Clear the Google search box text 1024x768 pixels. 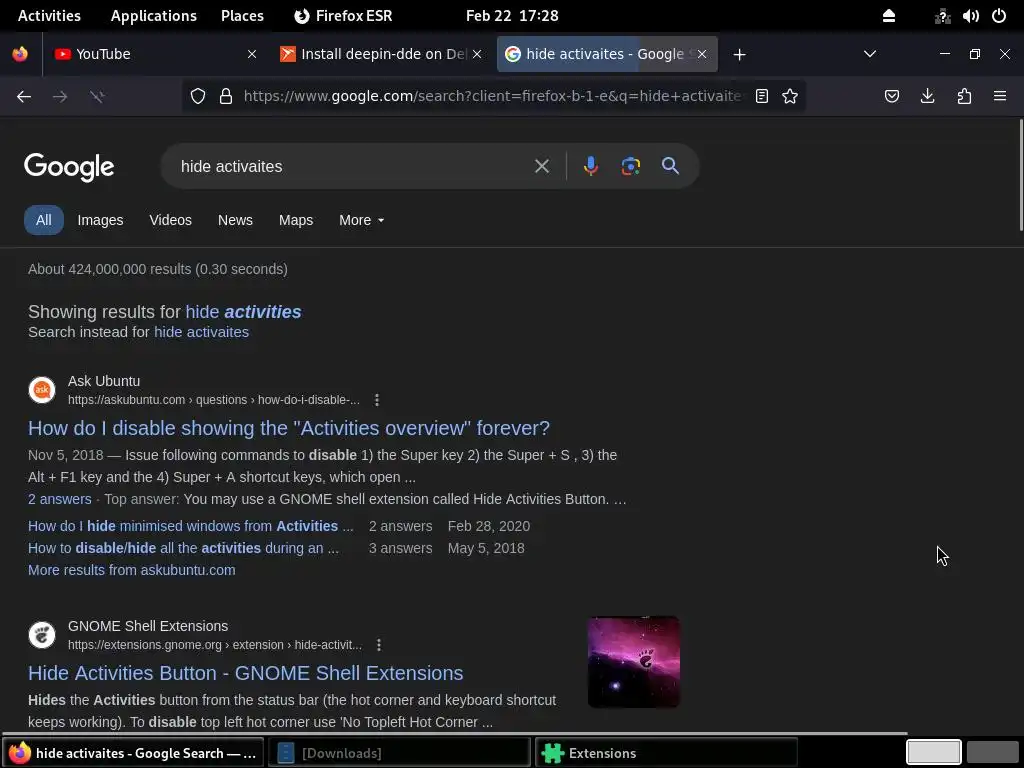[x=541, y=166]
